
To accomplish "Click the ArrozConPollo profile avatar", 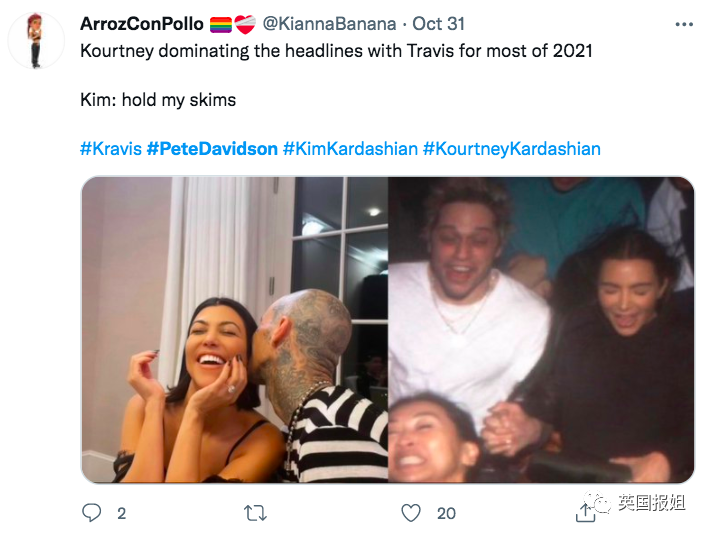I will coord(37,40).
